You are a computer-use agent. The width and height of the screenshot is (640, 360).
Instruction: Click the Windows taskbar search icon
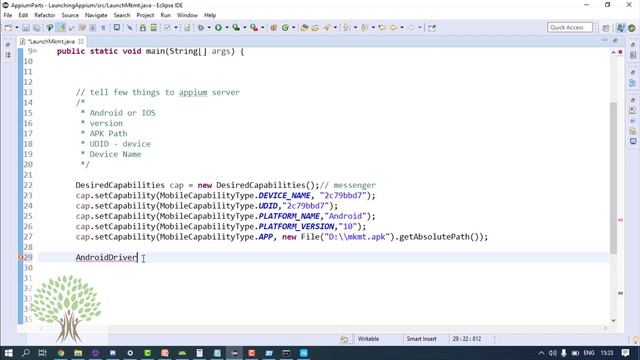pos(26,353)
